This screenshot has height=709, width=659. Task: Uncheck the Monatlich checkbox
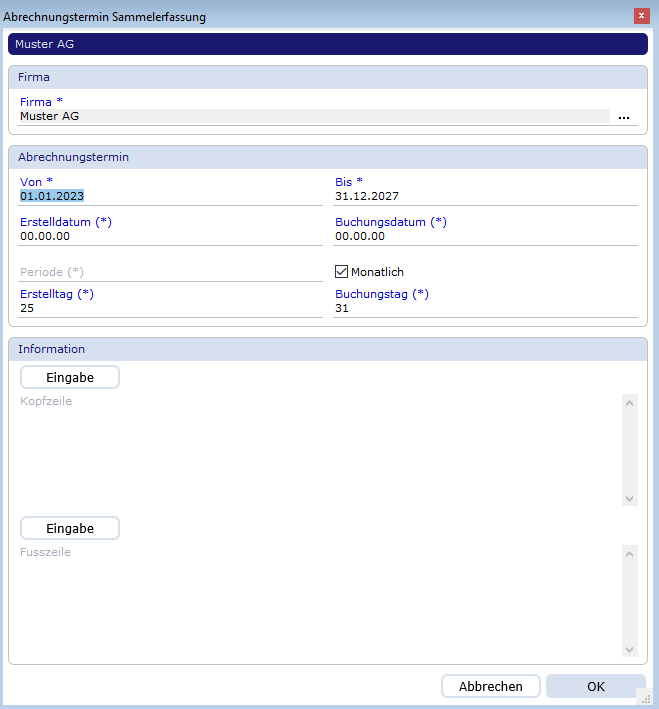tap(342, 272)
